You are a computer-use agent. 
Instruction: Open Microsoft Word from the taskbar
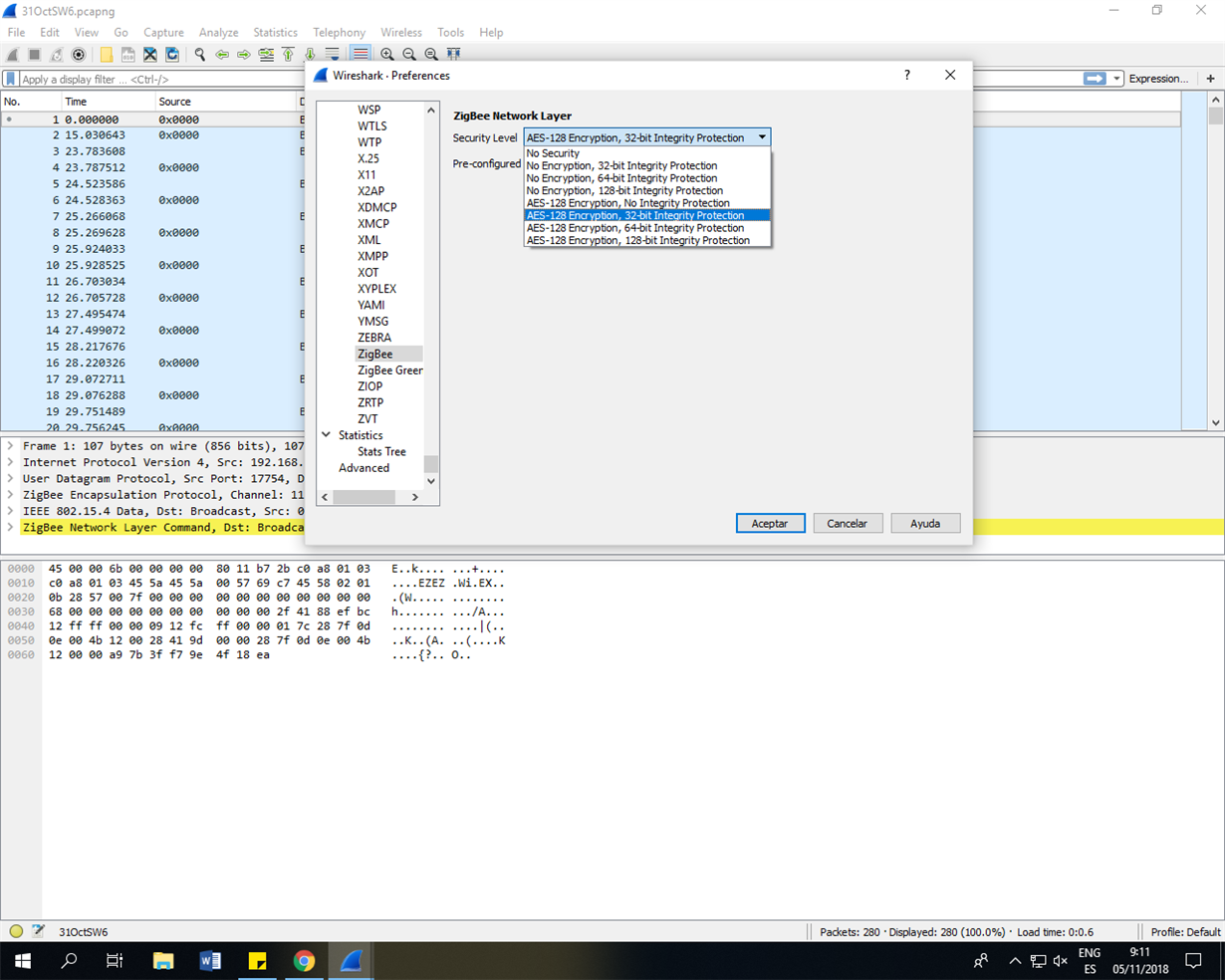click(x=210, y=961)
